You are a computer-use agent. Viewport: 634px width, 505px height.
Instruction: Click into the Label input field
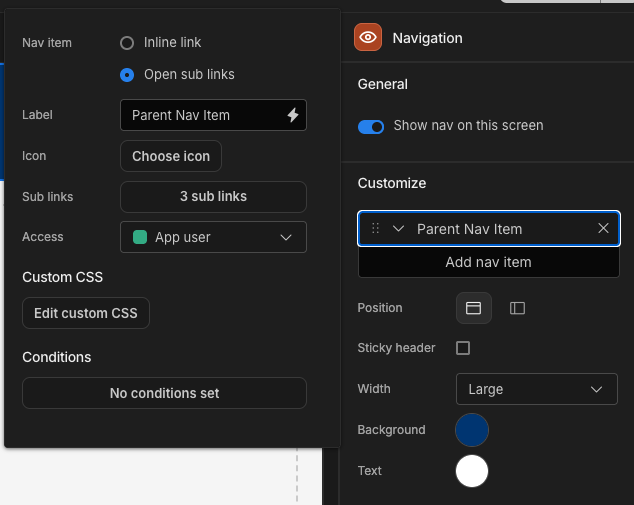coord(213,115)
